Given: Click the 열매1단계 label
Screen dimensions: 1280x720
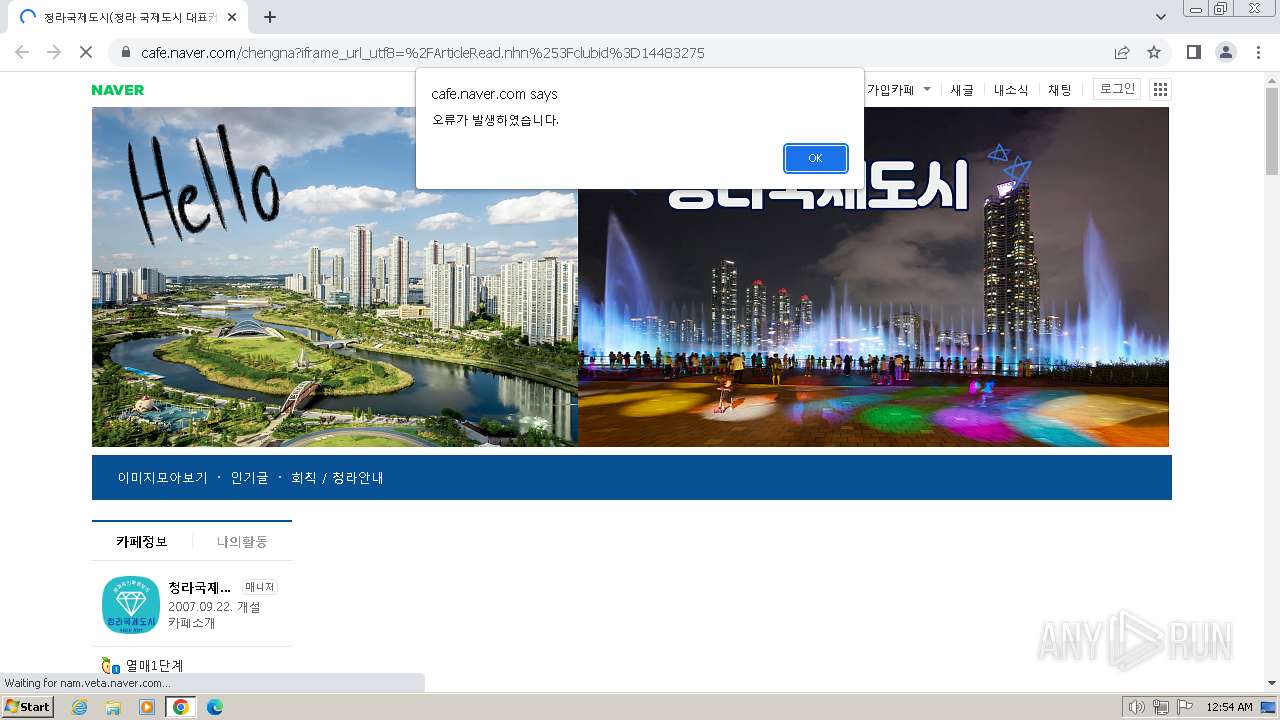Looking at the screenshot, I should (x=155, y=666).
